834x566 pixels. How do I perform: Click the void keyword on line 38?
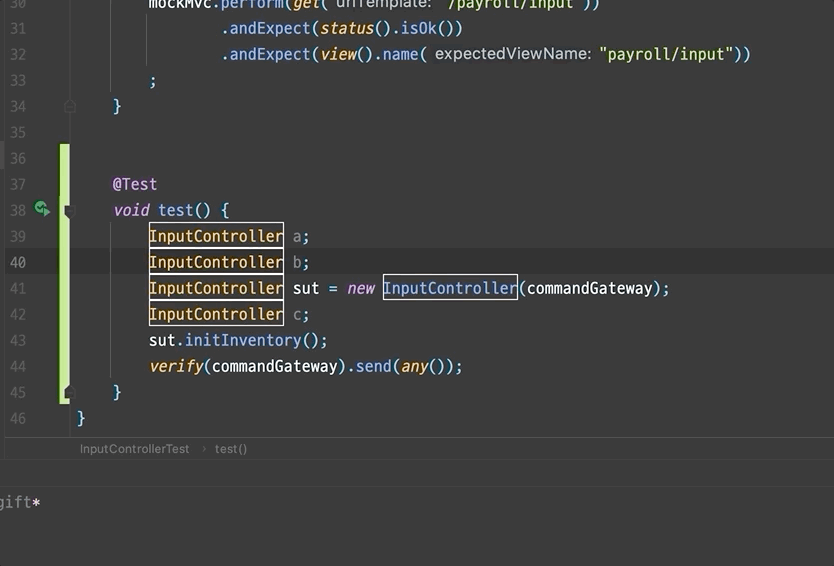[131, 210]
